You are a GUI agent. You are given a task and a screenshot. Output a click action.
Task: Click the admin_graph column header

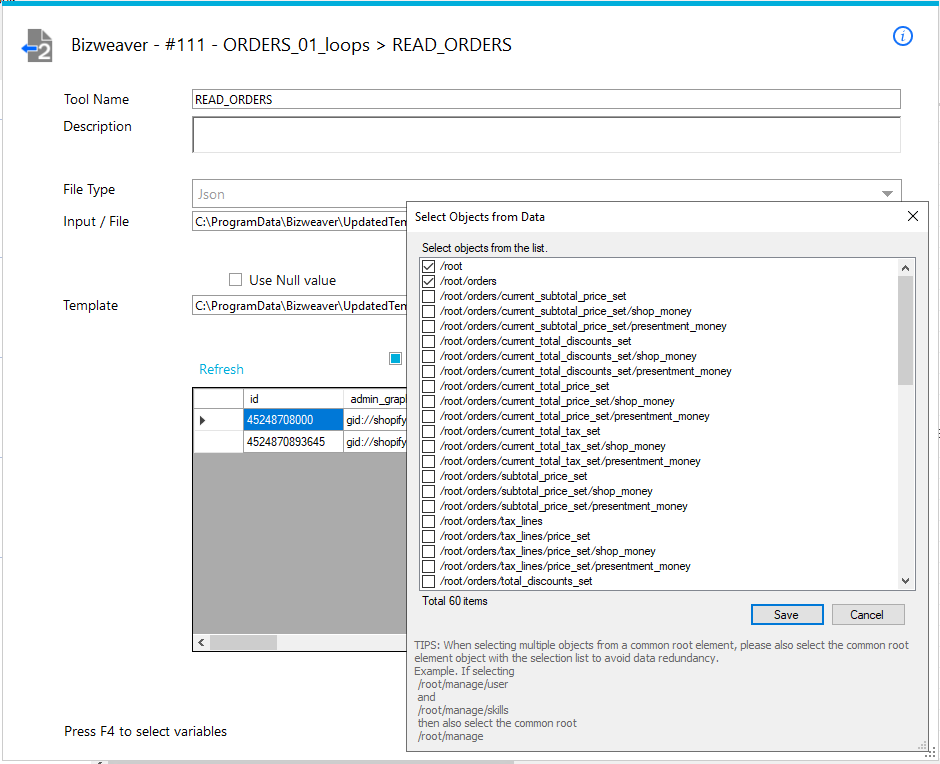tap(375, 399)
